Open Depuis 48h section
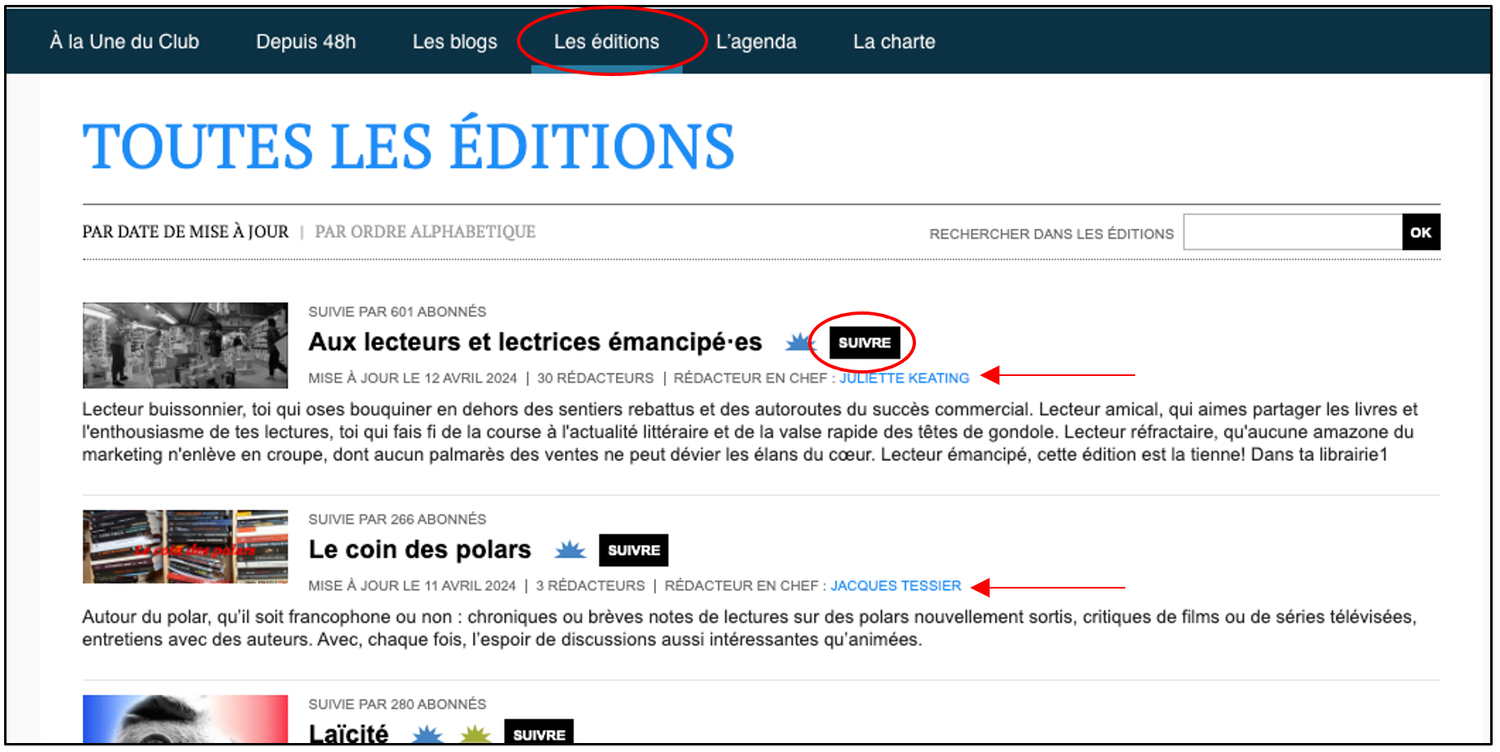The width and height of the screenshot is (1500, 752). pyautogui.click(x=306, y=42)
